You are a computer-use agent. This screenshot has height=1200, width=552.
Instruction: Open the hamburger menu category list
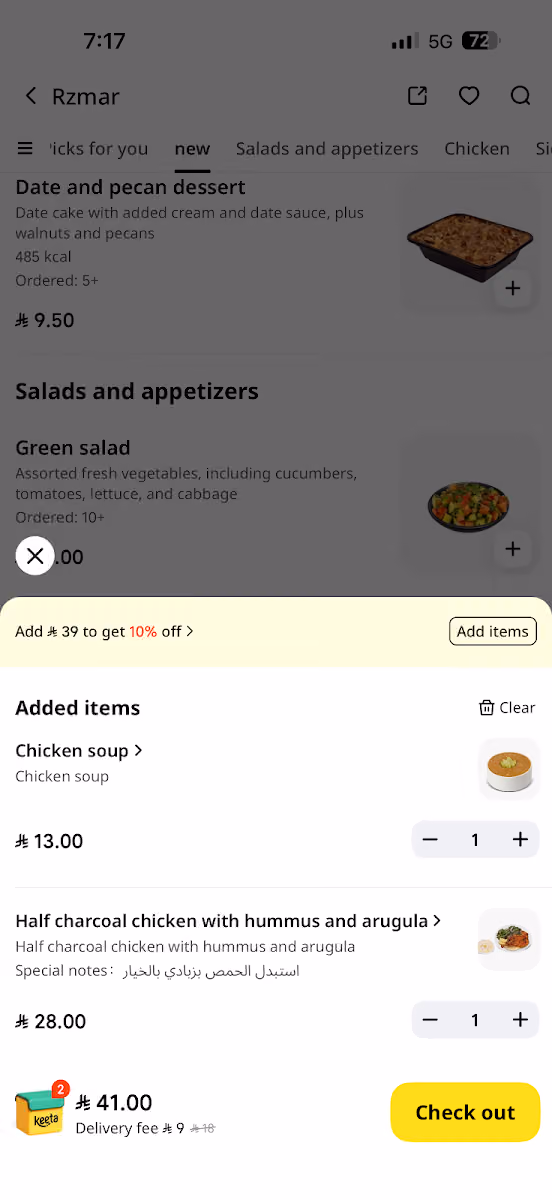(25, 149)
